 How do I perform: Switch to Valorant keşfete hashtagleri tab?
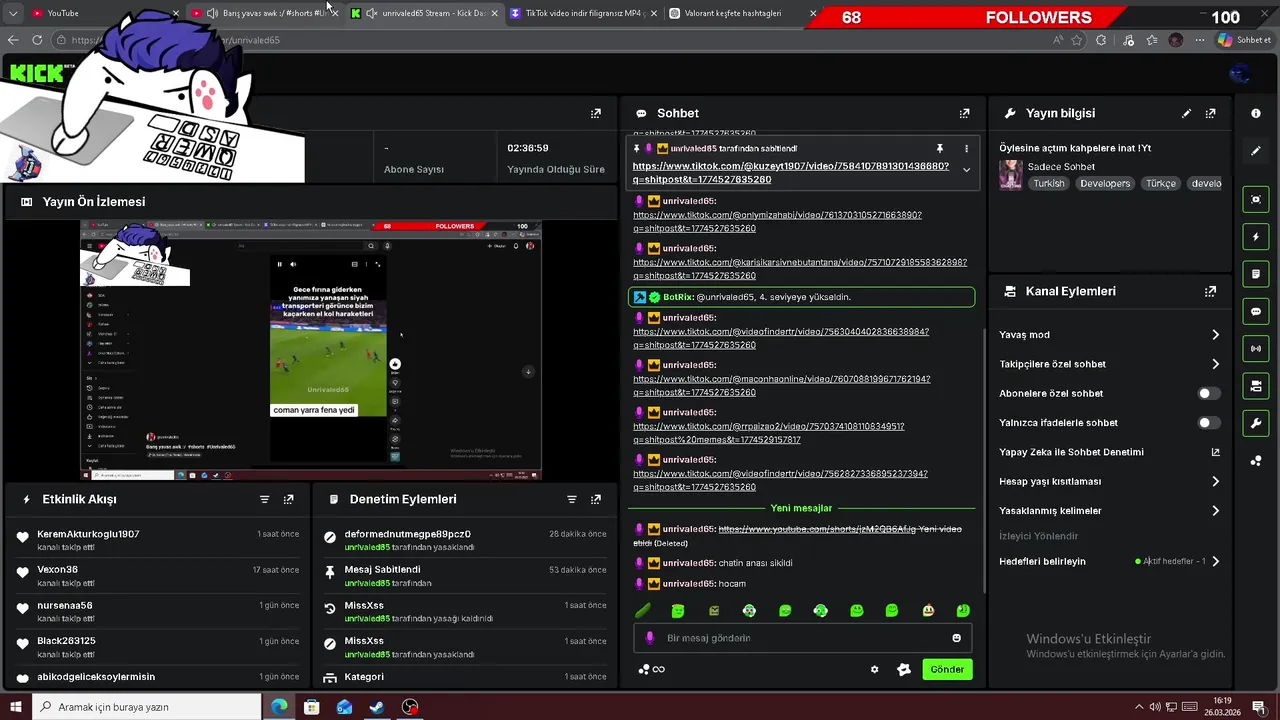coord(742,13)
